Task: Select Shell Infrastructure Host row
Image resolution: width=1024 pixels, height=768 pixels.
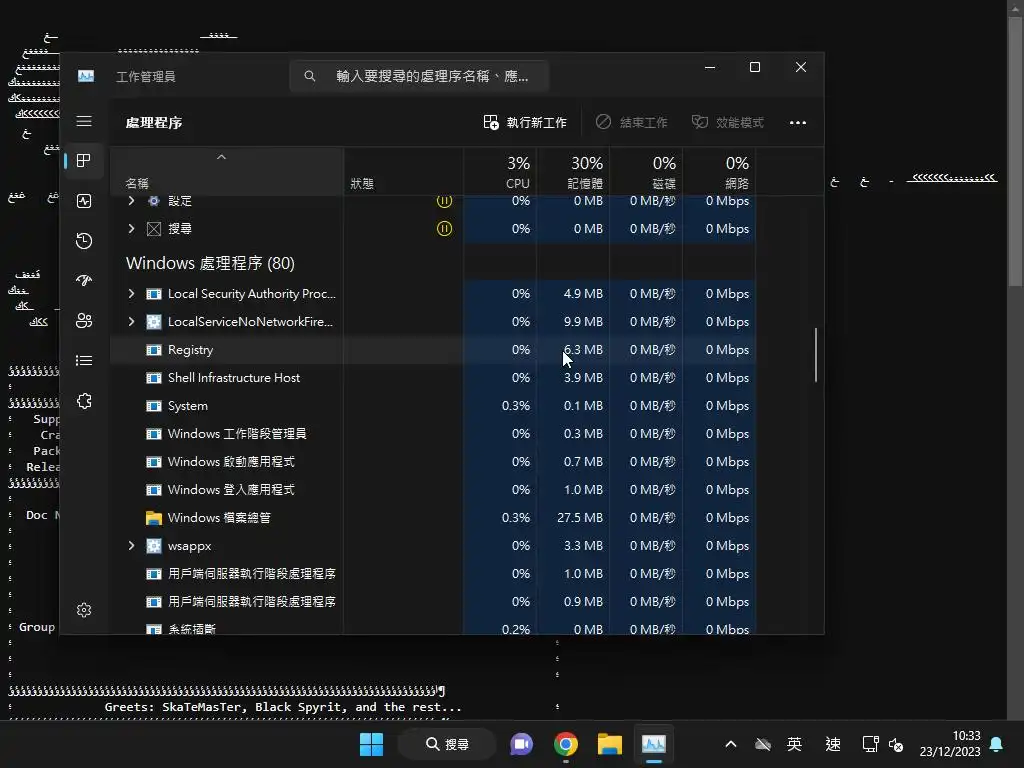Action: coord(432,378)
